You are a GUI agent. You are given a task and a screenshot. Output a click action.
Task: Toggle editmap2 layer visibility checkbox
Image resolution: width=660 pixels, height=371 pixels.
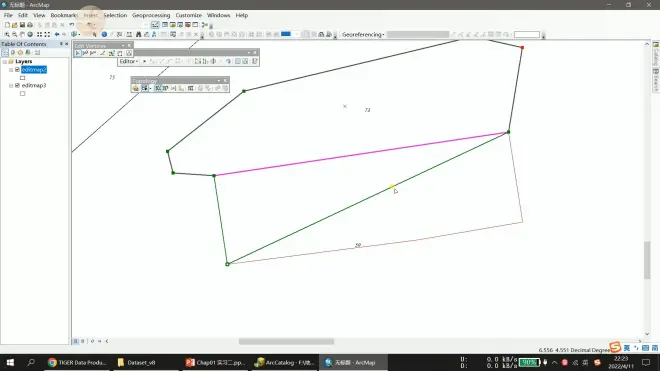pyautogui.click(x=17, y=69)
